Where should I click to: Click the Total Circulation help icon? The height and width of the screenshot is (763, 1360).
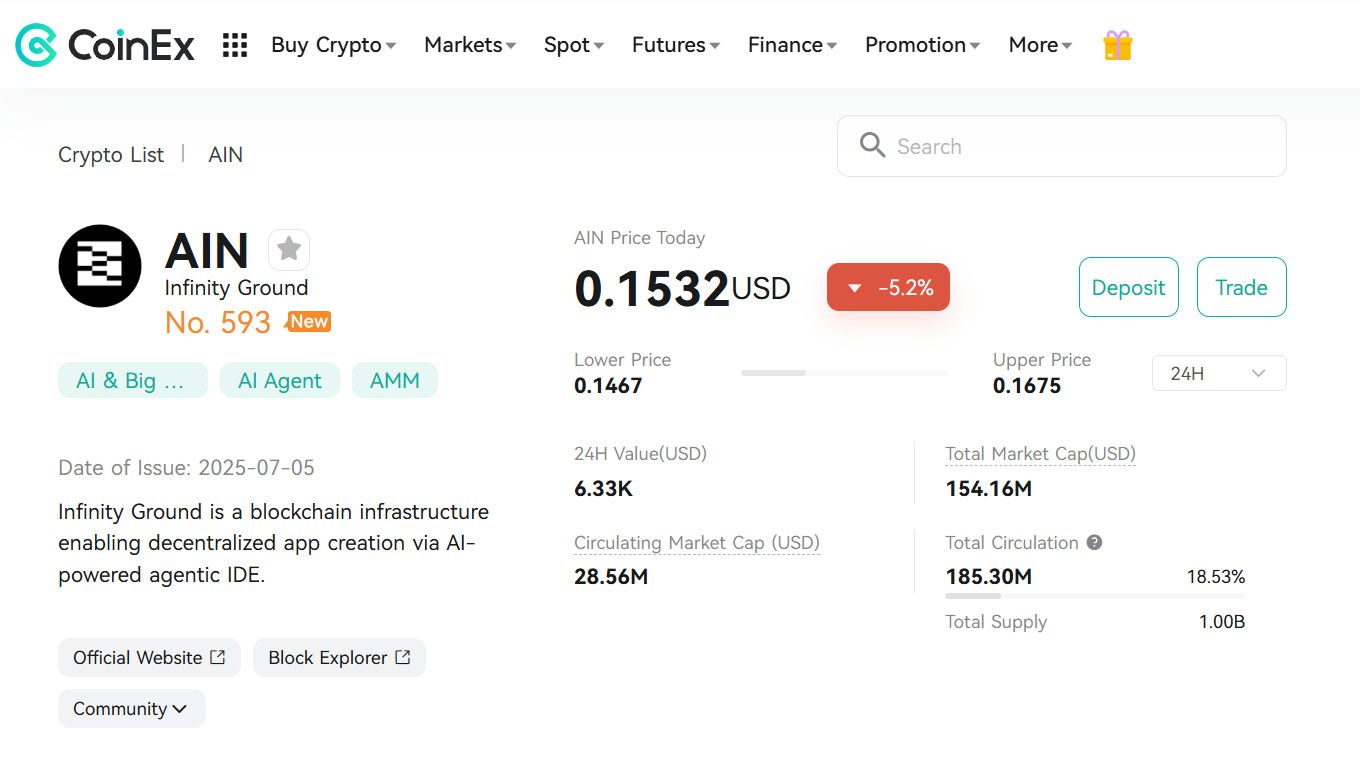(1094, 542)
